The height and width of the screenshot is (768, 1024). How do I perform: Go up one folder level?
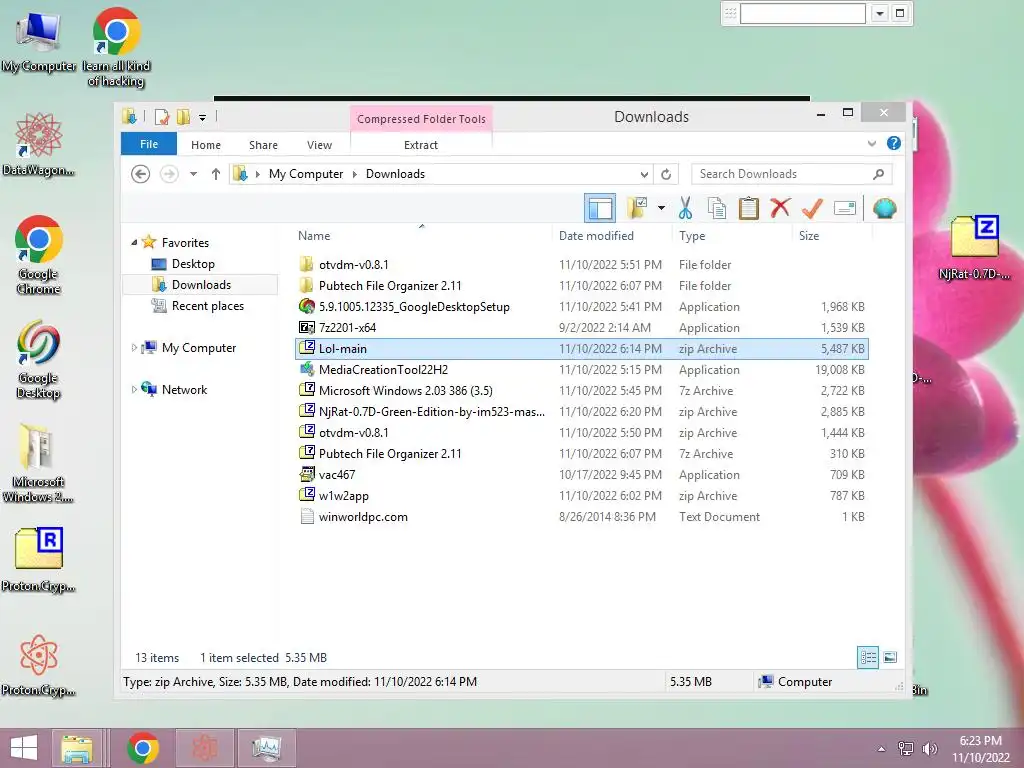tap(216, 174)
